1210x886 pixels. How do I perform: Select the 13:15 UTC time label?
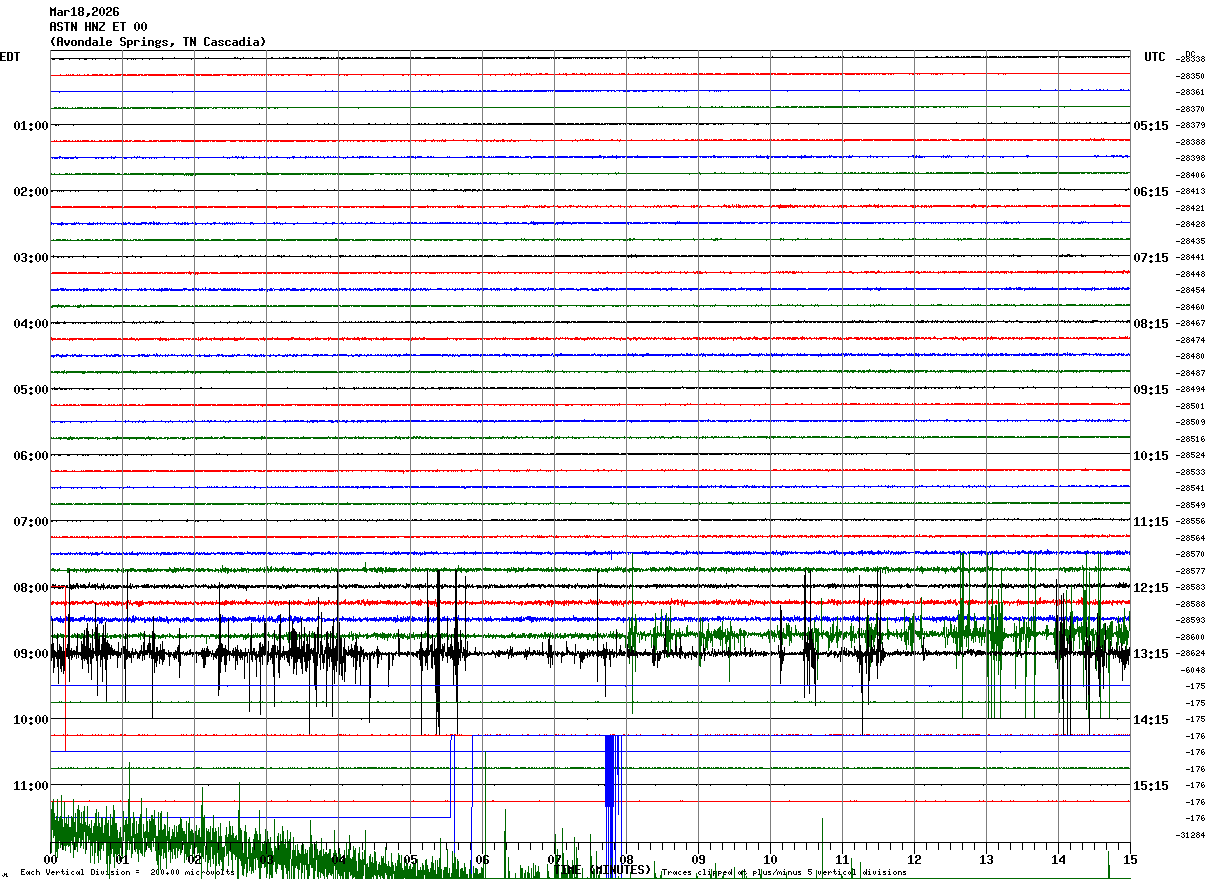[1151, 654]
